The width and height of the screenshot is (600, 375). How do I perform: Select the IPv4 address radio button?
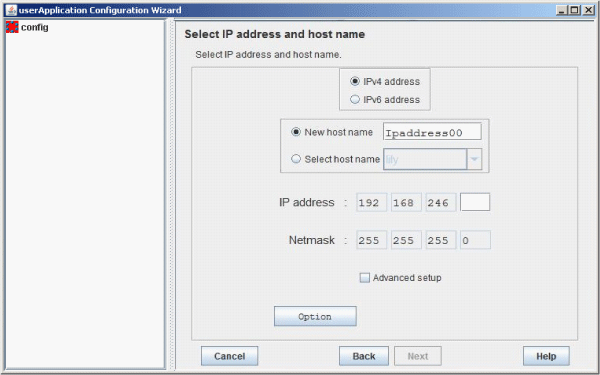pos(355,81)
